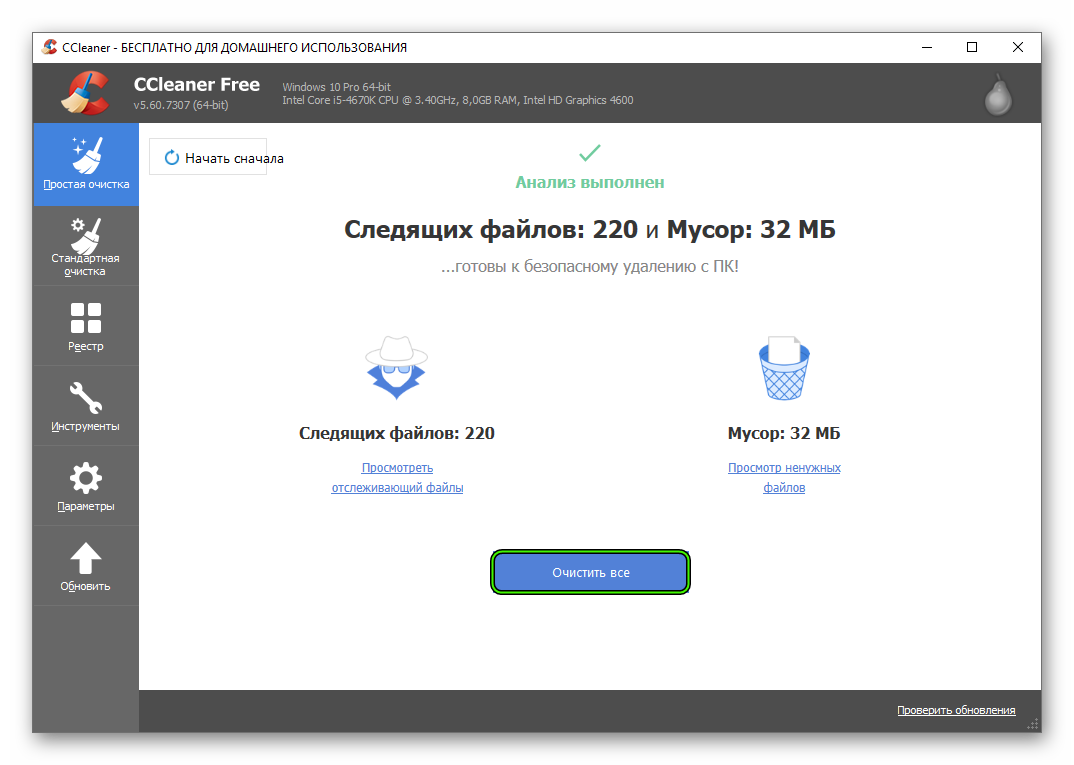Screen dimensions: 1074x765
Task: Open the Просмотреть отслеживающий файлы link
Action: [x=396, y=477]
